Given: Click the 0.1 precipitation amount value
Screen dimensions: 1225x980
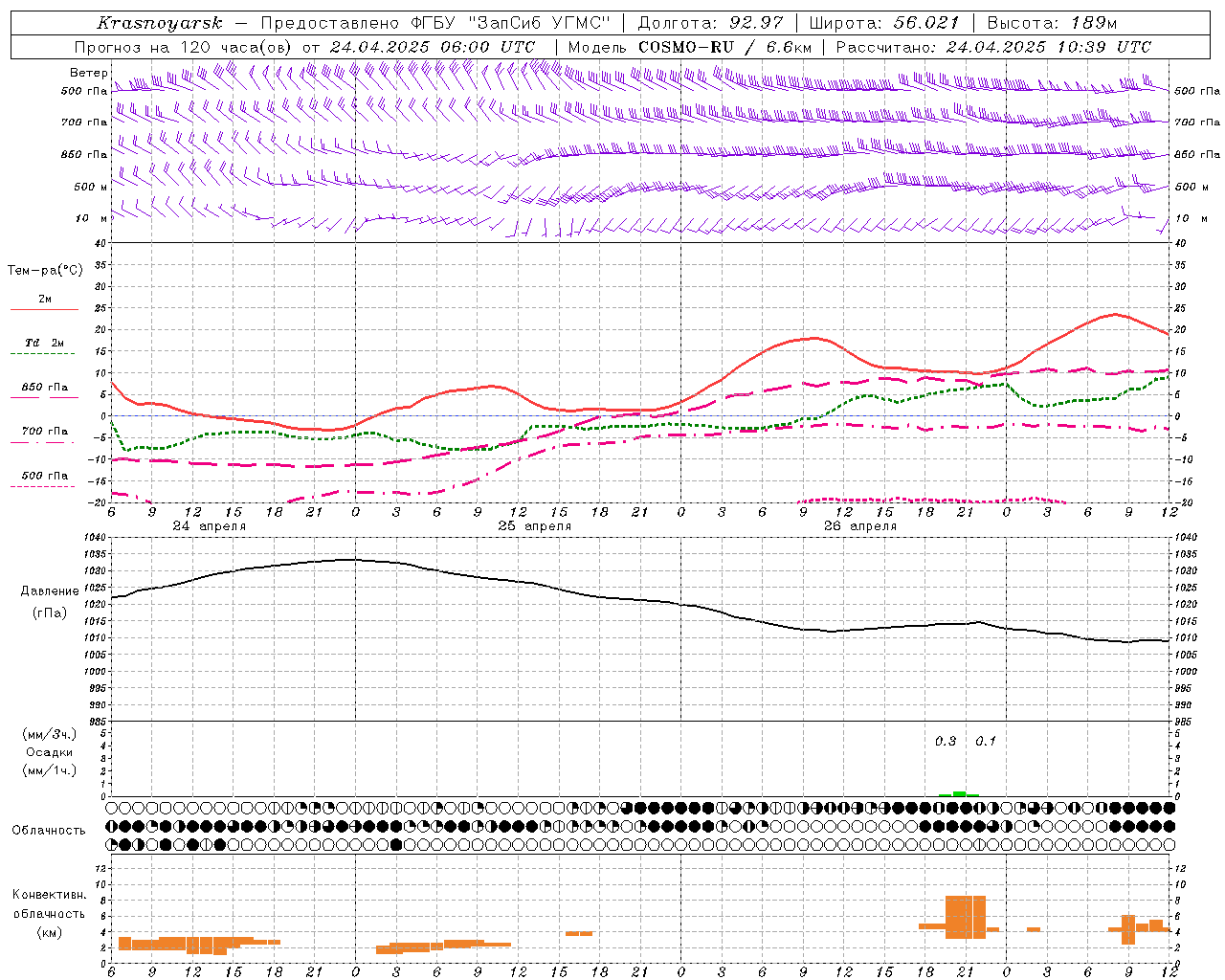Looking at the screenshot, I should pyautogui.click(x=986, y=741).
